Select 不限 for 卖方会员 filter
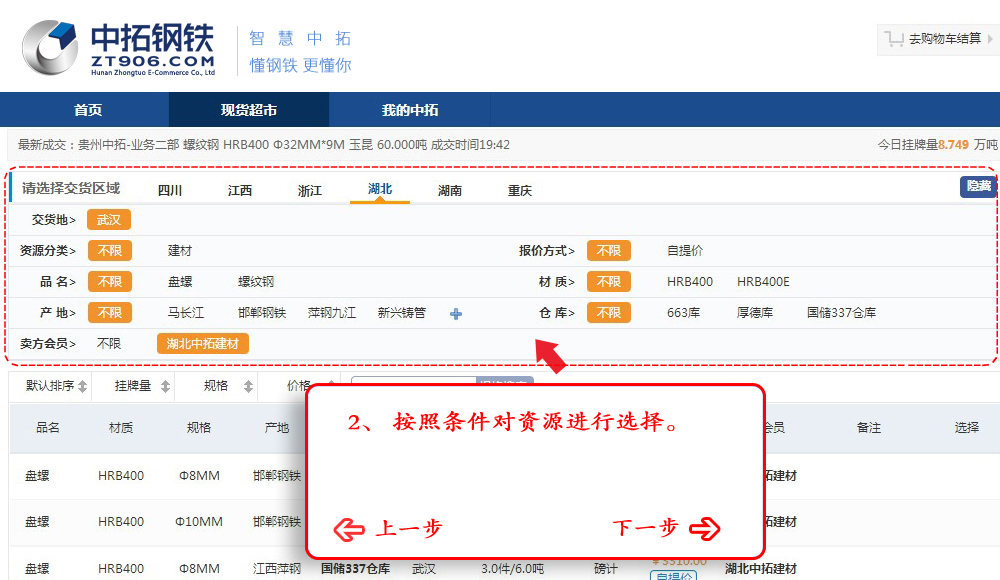This screenshot has width=1000, height=580. point(109,344)
